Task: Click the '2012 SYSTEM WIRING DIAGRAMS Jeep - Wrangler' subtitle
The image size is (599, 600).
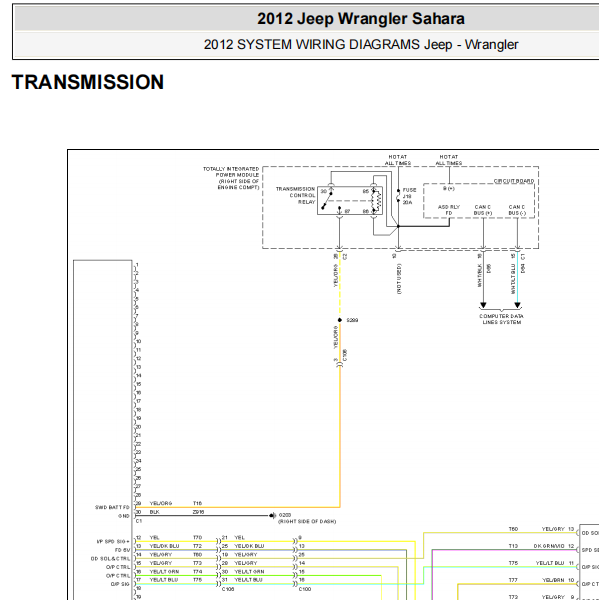Action: [361, 44]
